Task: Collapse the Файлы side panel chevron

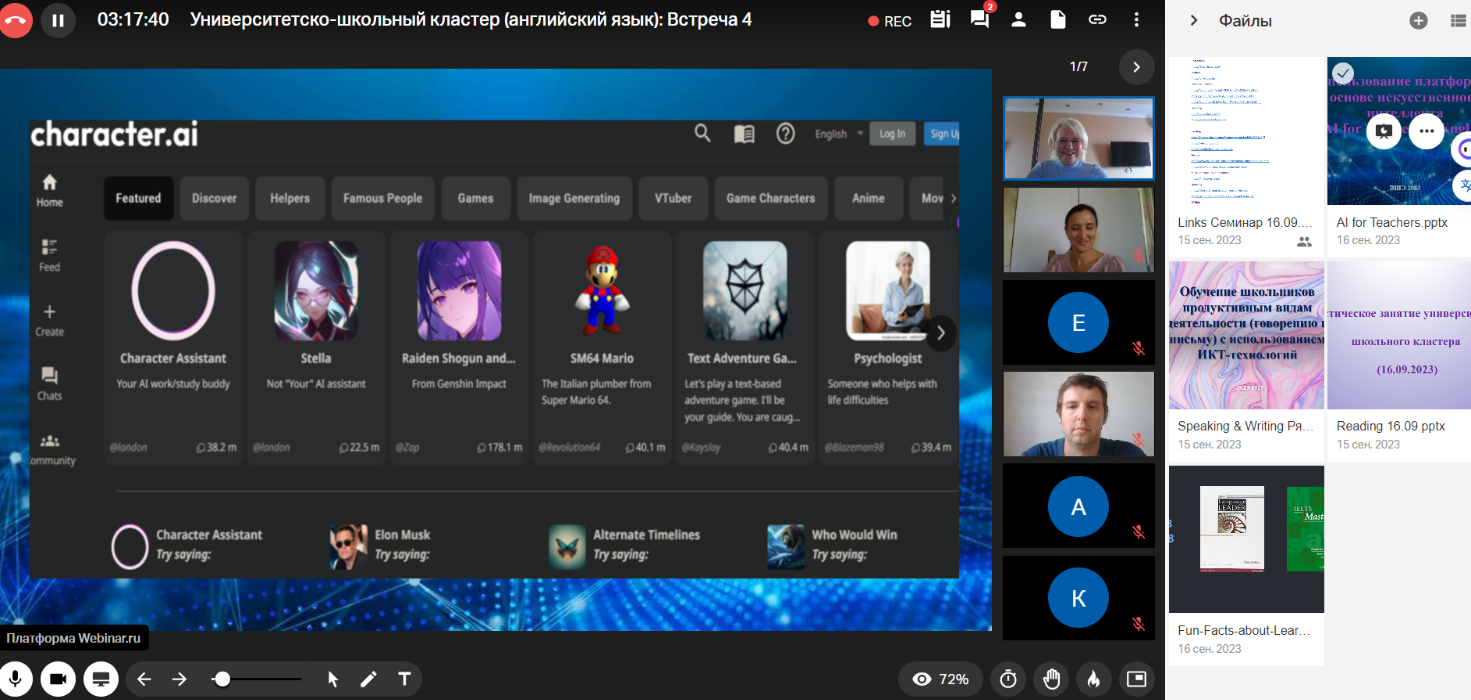Action: 1193,20
